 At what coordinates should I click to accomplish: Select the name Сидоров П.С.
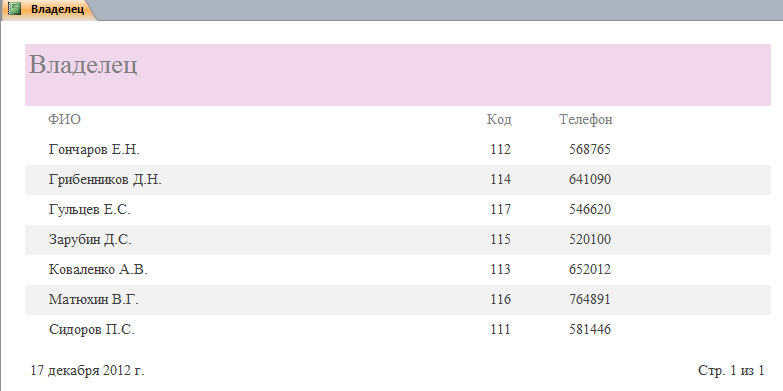point(91,329)
